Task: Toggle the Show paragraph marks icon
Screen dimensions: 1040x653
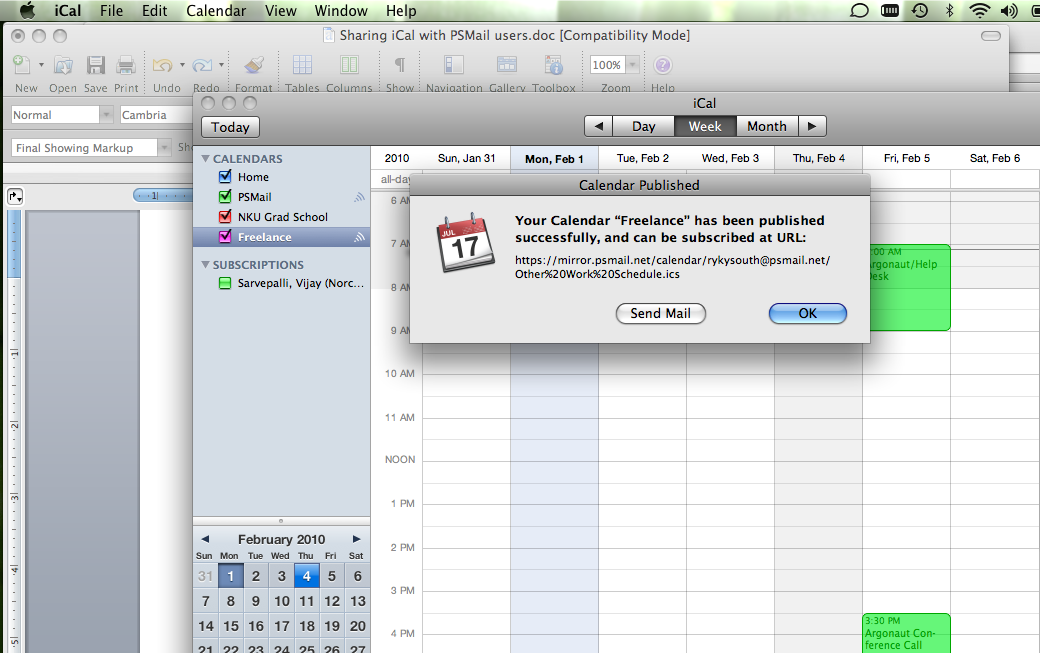Action: (x=400, y=65)
